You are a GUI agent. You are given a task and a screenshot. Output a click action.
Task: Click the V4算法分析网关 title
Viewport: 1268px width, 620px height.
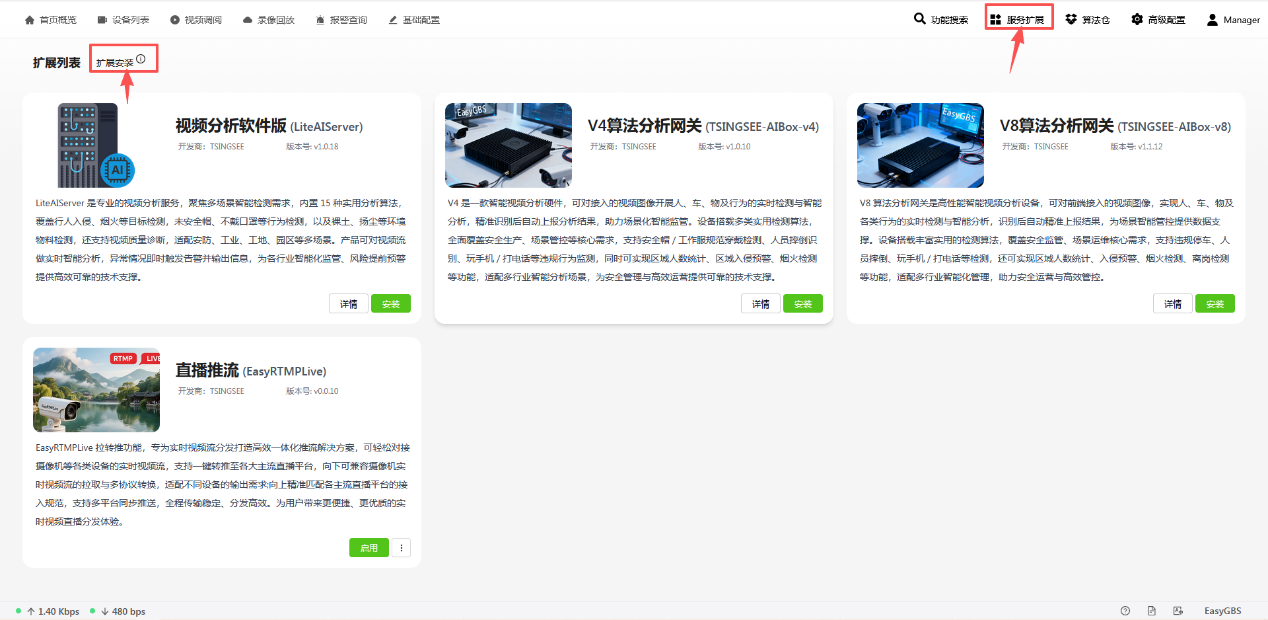point(644,126)
